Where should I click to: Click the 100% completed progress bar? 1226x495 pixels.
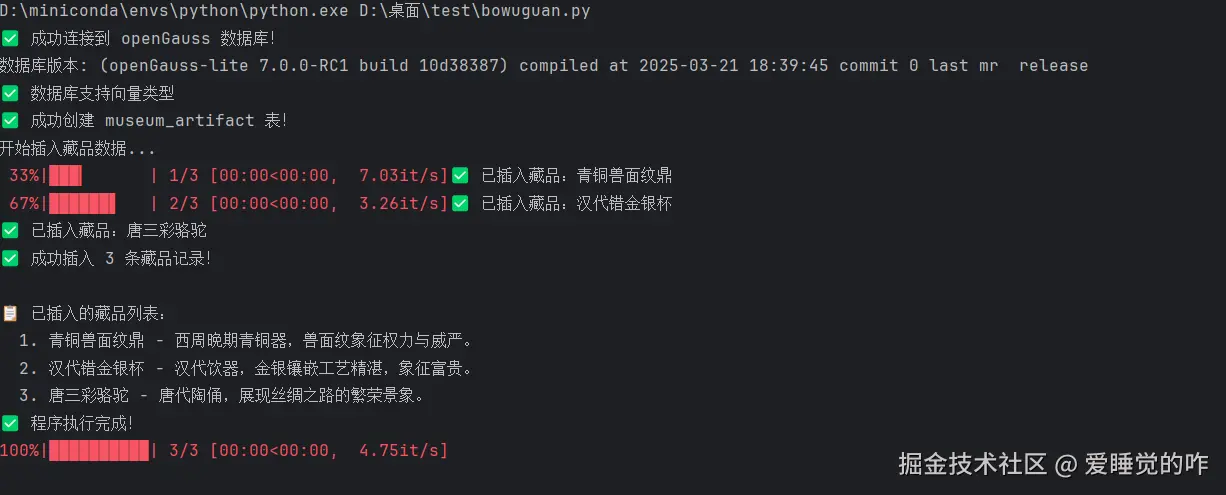click(99, 451)
